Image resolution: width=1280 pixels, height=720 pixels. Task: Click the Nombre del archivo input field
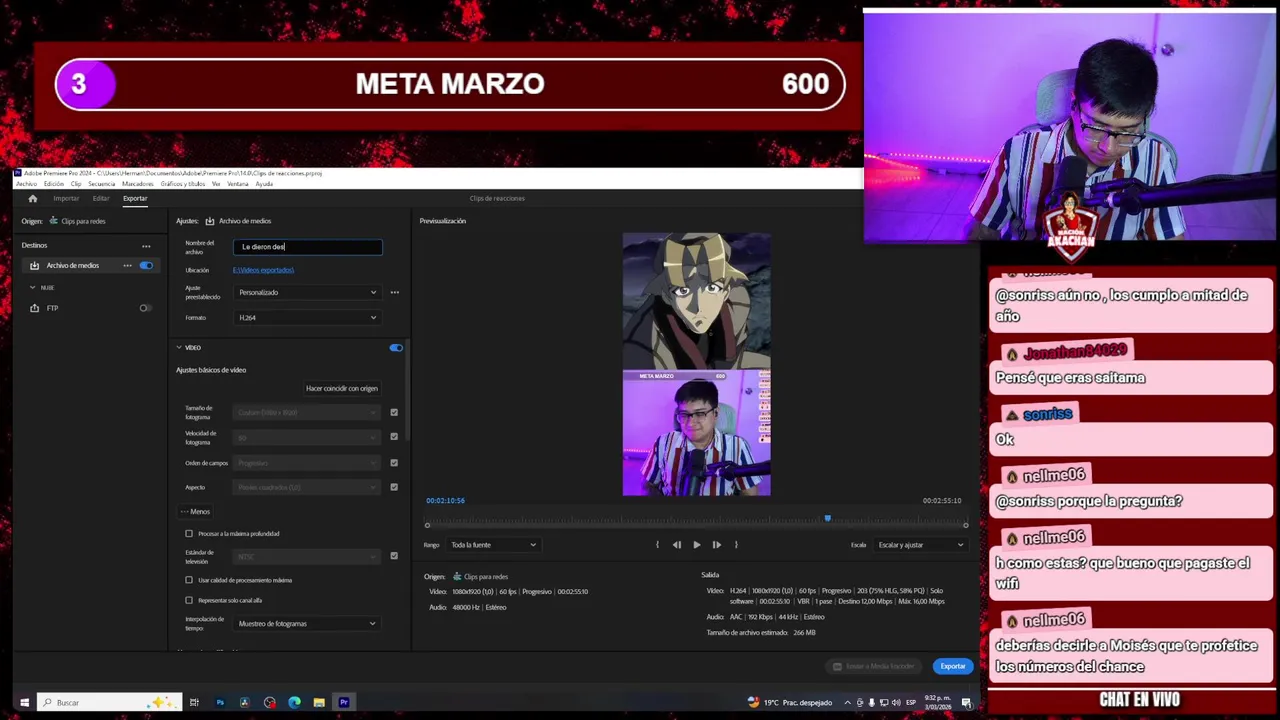[308, 246]
